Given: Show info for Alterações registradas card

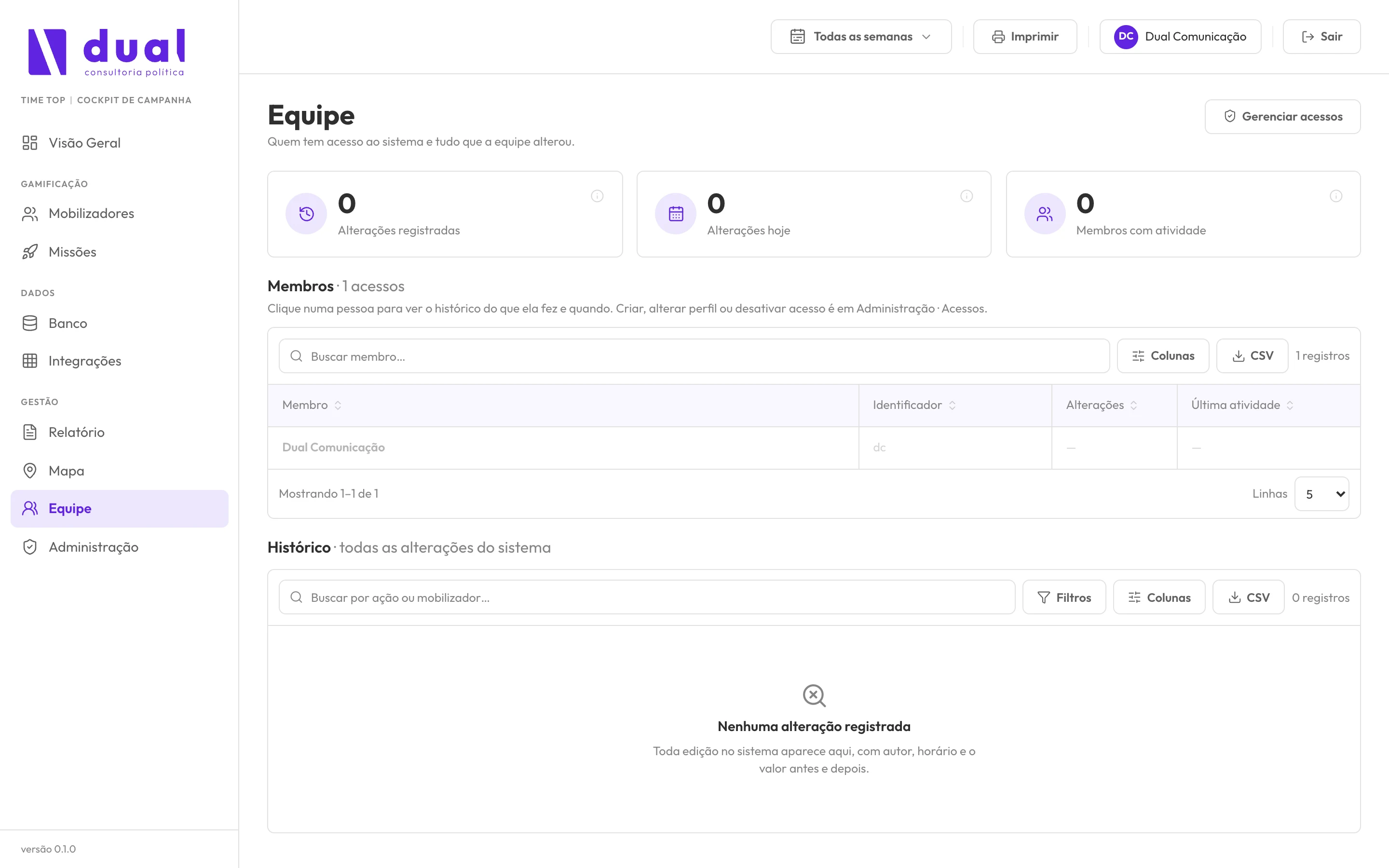Looking at the screenshot, I should pos(597,196).
